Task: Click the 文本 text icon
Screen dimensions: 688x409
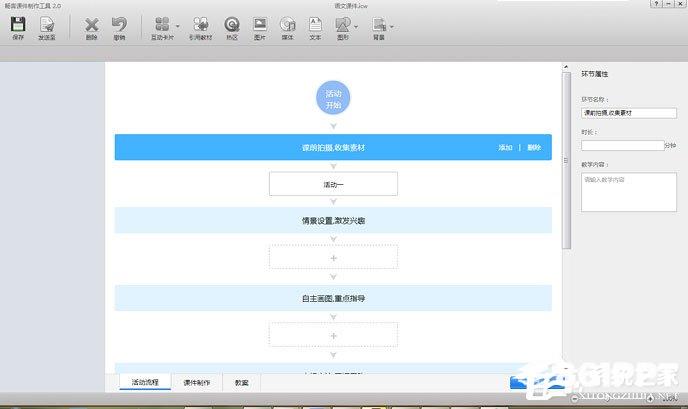Action: pos(315,25)
